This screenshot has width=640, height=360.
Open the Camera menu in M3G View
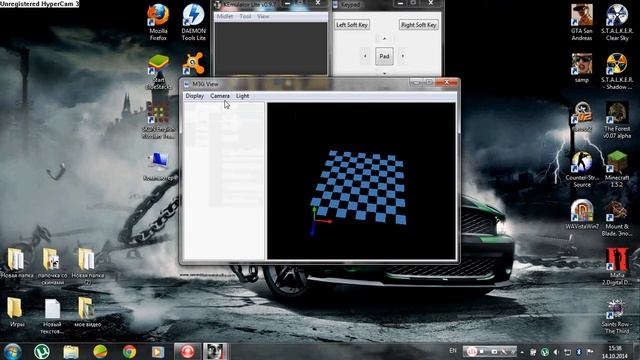[220, 96]
